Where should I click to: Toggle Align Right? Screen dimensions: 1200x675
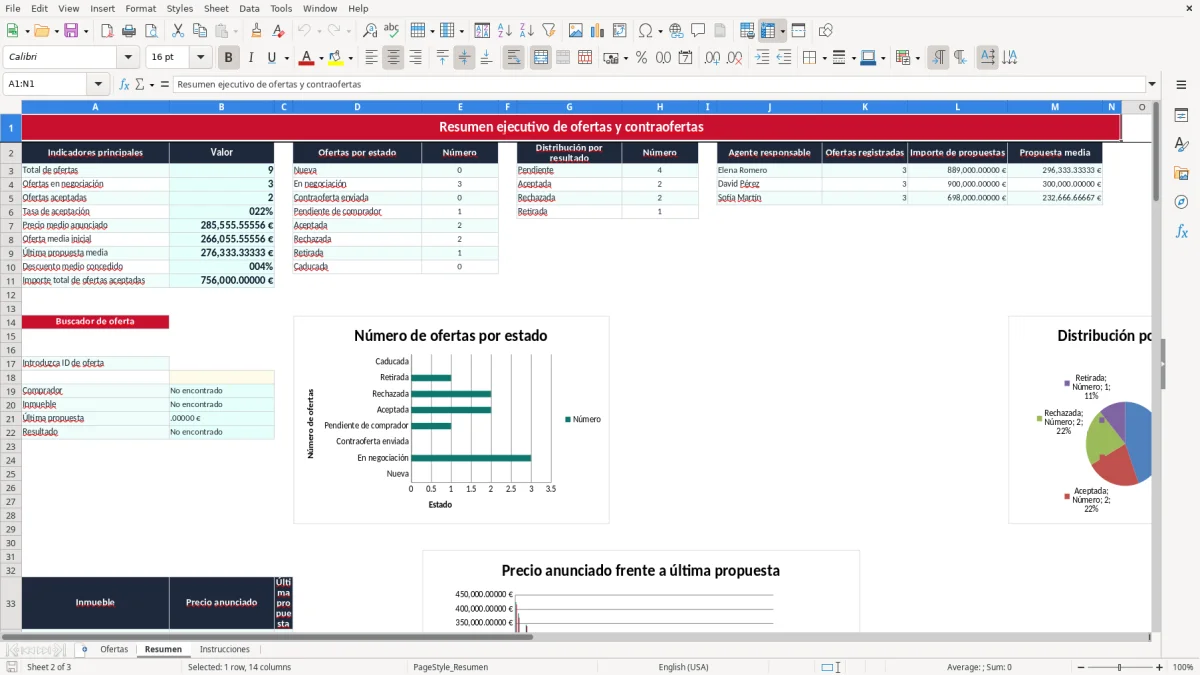coord(415,58)
